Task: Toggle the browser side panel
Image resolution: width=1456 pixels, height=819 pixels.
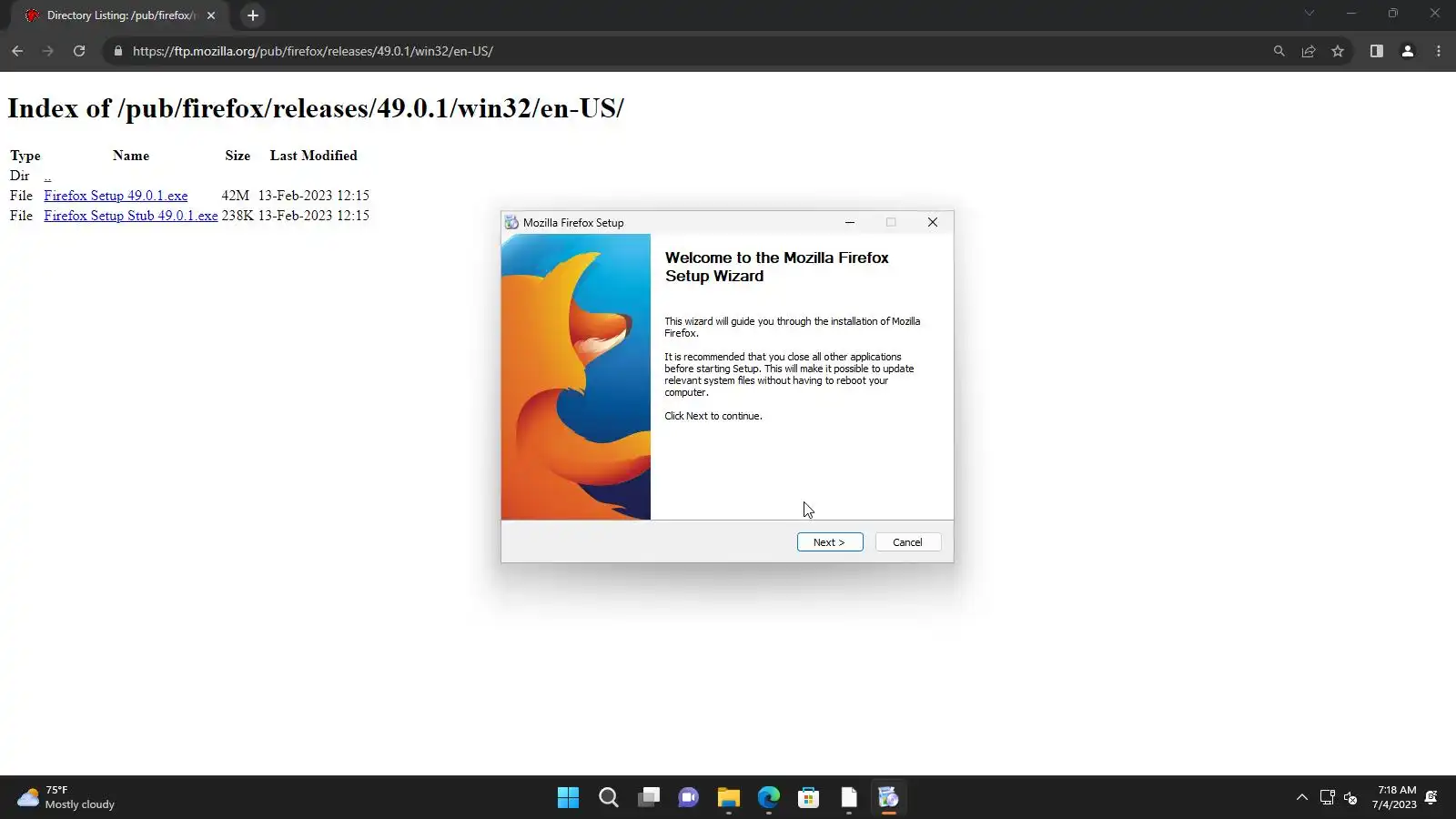Action: click(1377, 51)
